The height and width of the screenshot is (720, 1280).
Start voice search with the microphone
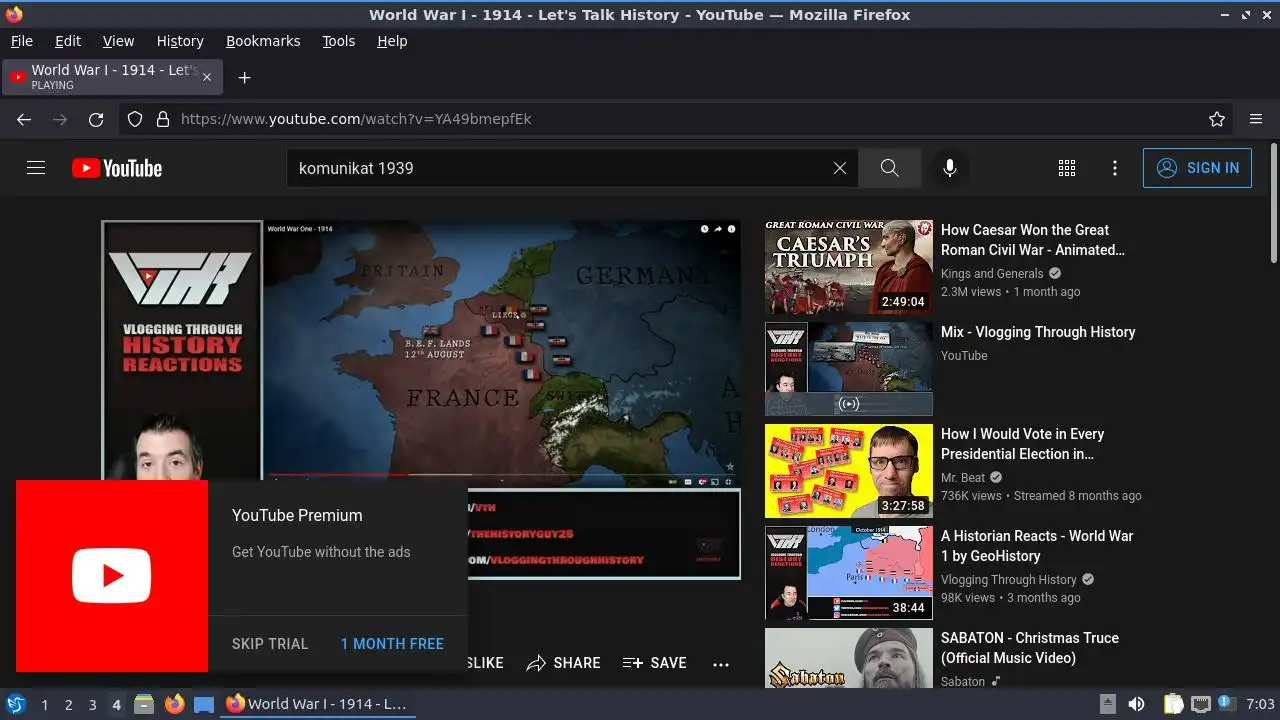click(x=950, y=168)
